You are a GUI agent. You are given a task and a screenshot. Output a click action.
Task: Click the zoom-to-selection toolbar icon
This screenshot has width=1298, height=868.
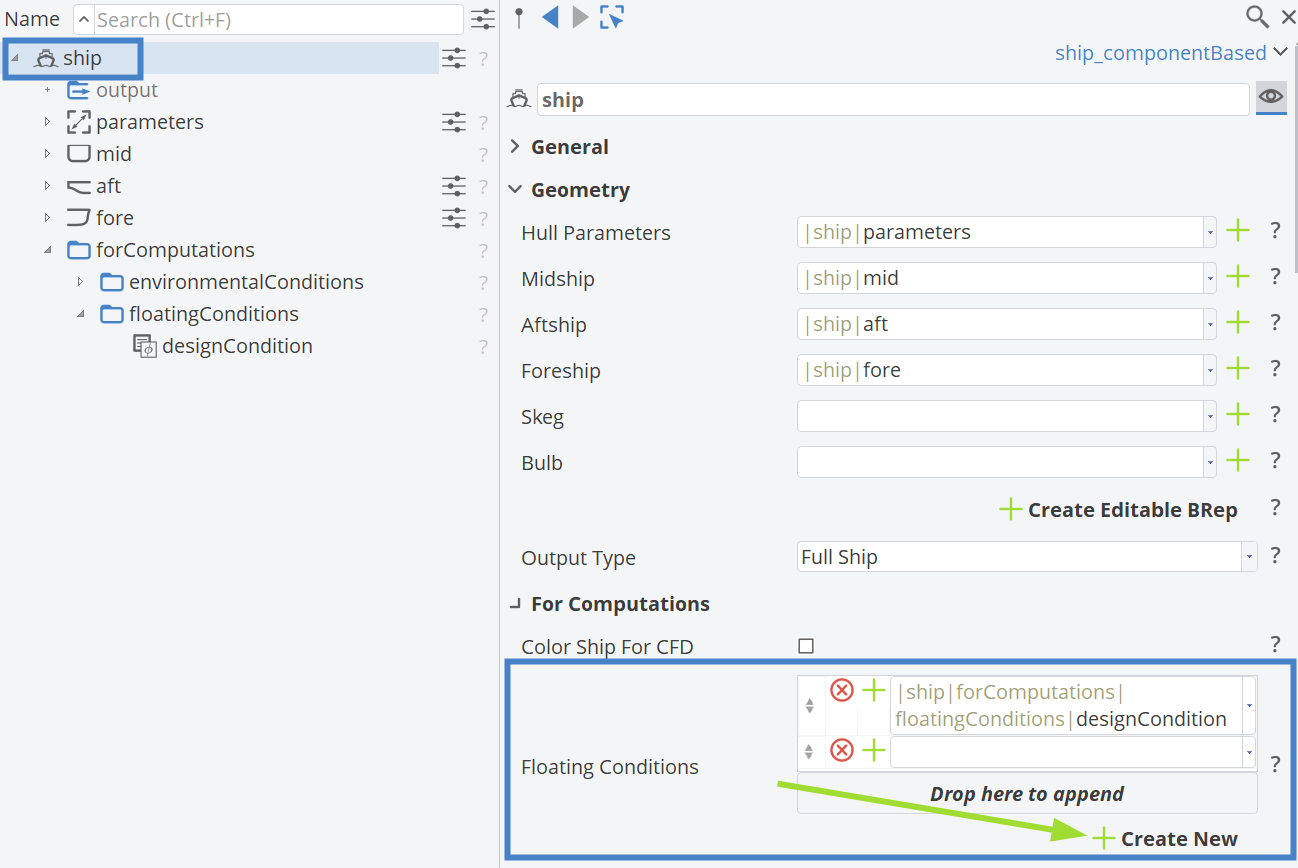611,17
